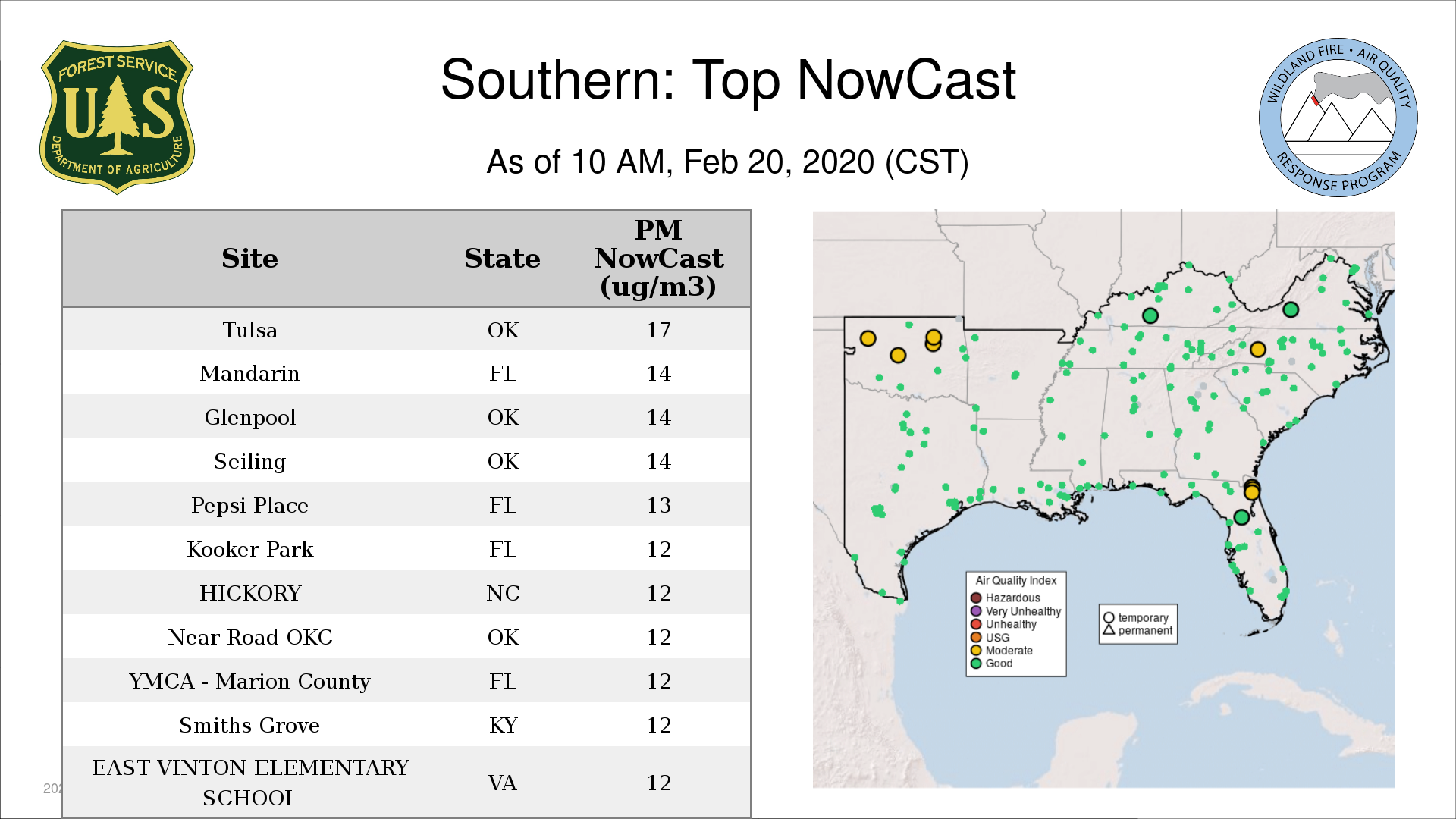This screenshot has height=819, width=1456.
Task: Click the large green marker in Virginia
Action: click(x=1291, y=309)
